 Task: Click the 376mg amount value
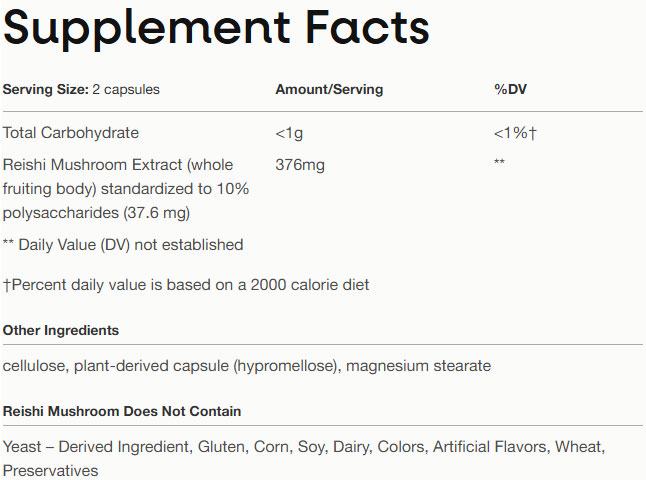[x=300, y=164]
